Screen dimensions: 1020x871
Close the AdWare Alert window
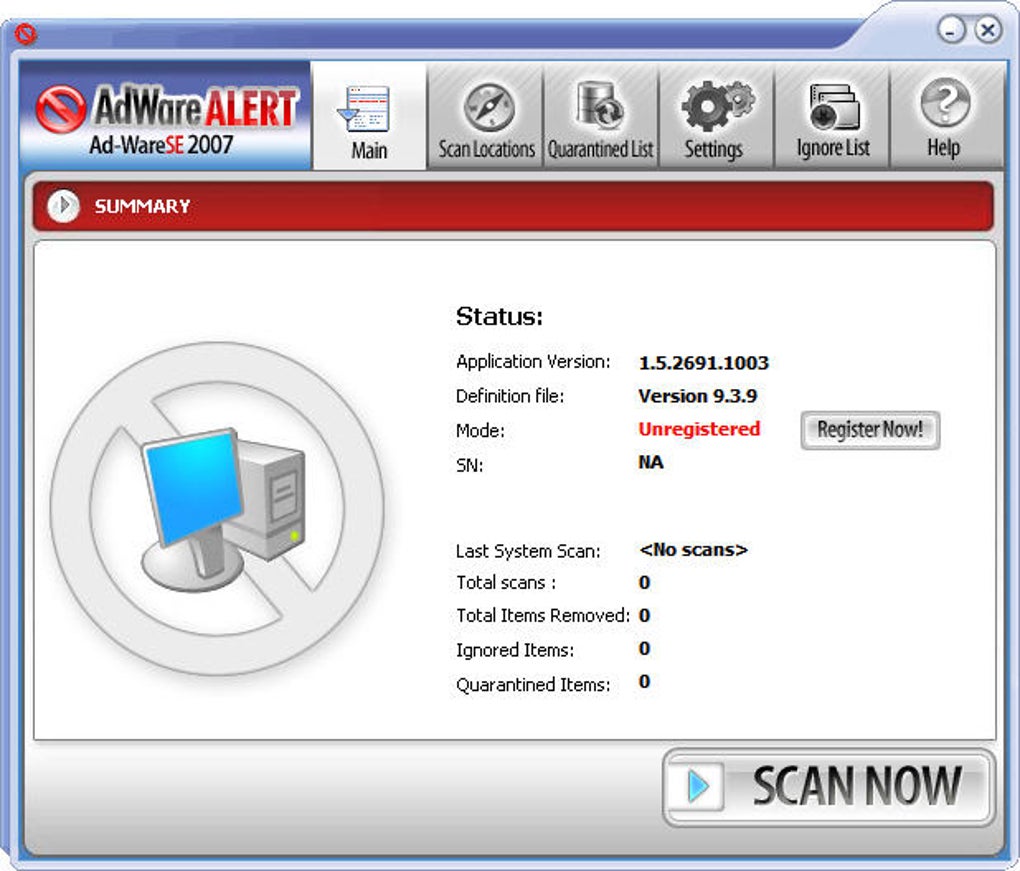pos(988,30)
